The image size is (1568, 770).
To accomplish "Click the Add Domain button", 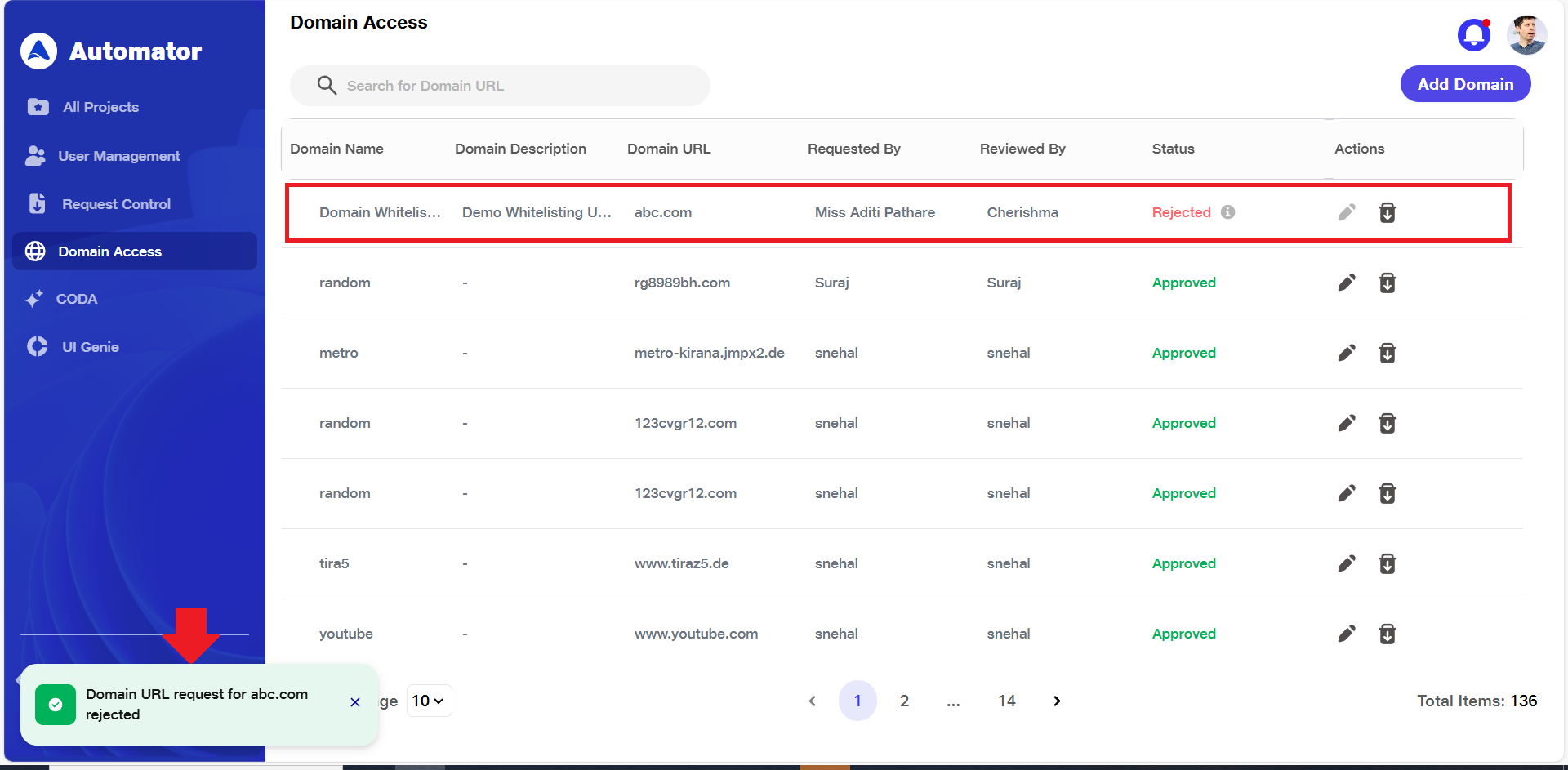I will [1465, 84].
